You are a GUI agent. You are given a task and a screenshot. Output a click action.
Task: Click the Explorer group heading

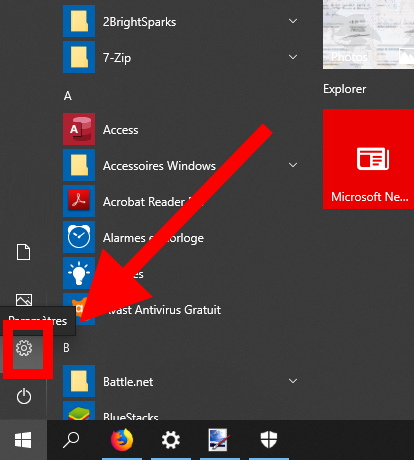click(345, 89)
